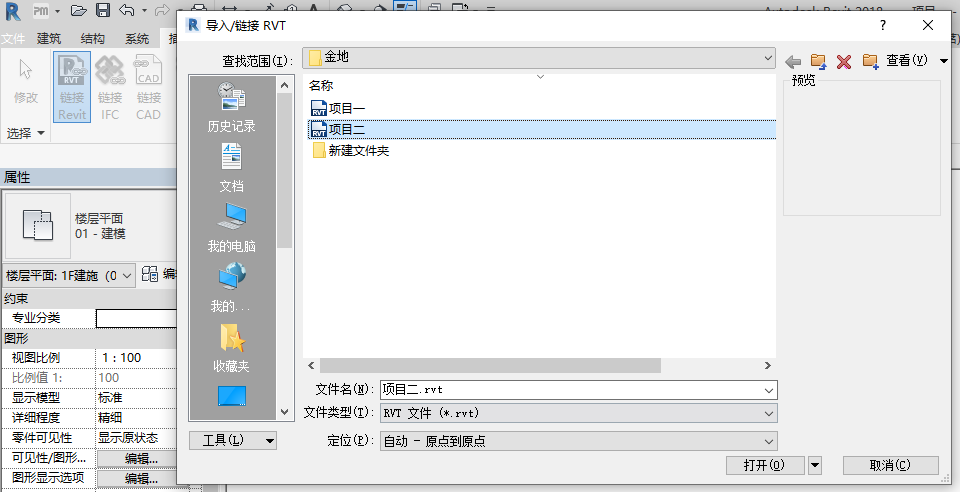Expand the 选择 panel dropdown in ribbon
Image resolution: width=960 pixels, height=492 pixels.
pos(26,133)
